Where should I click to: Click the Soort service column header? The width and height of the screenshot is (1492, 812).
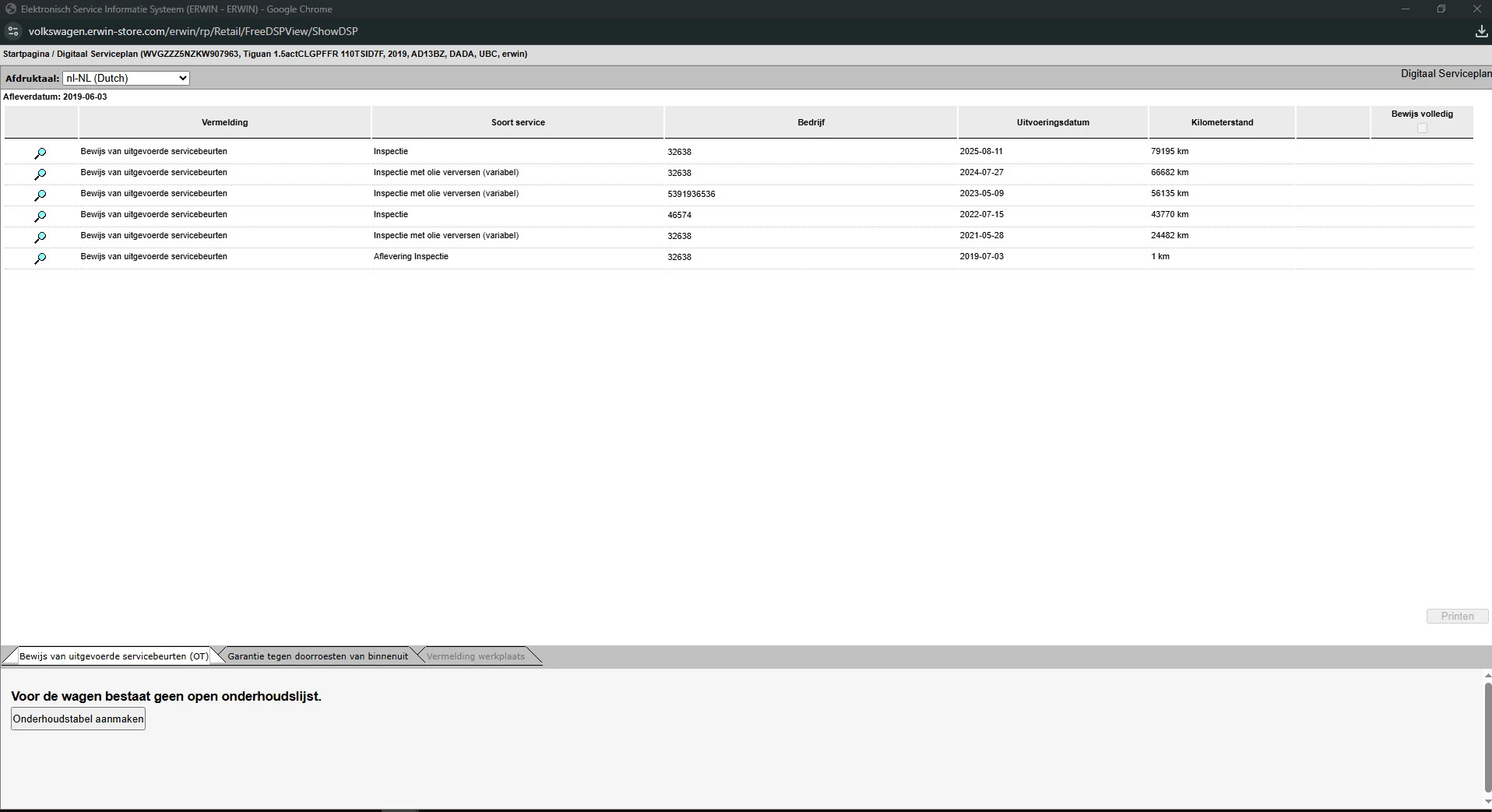click(x=518, y=122)
